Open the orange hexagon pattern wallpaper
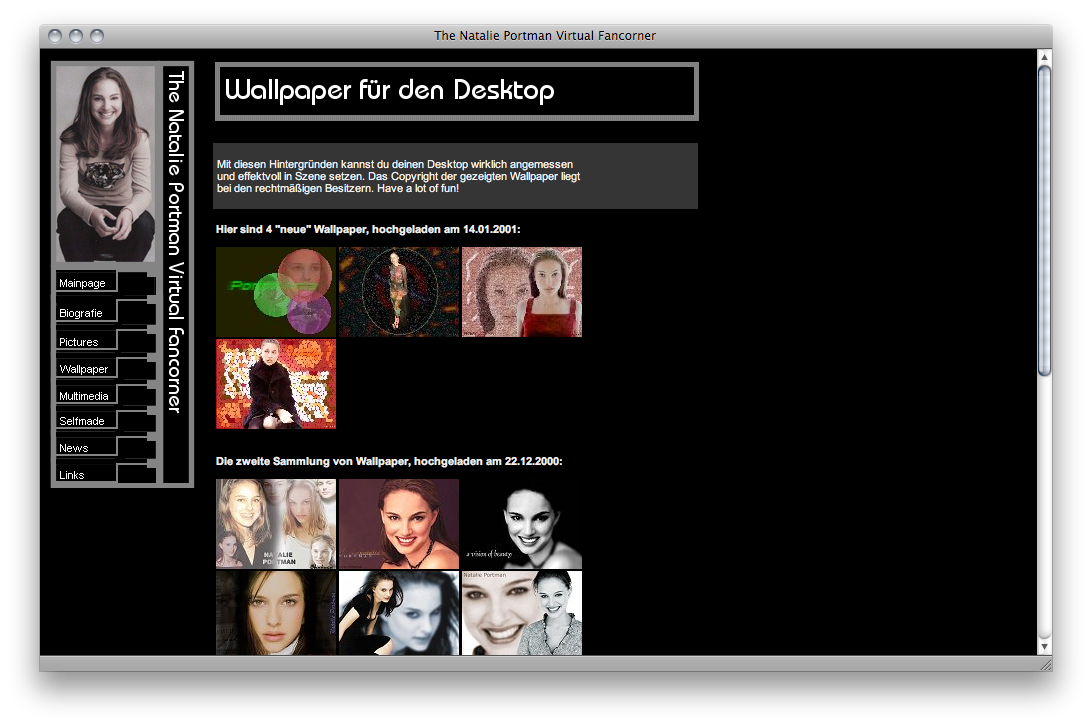The height and width of the screenshot is (726, 1092). [276, 384]
